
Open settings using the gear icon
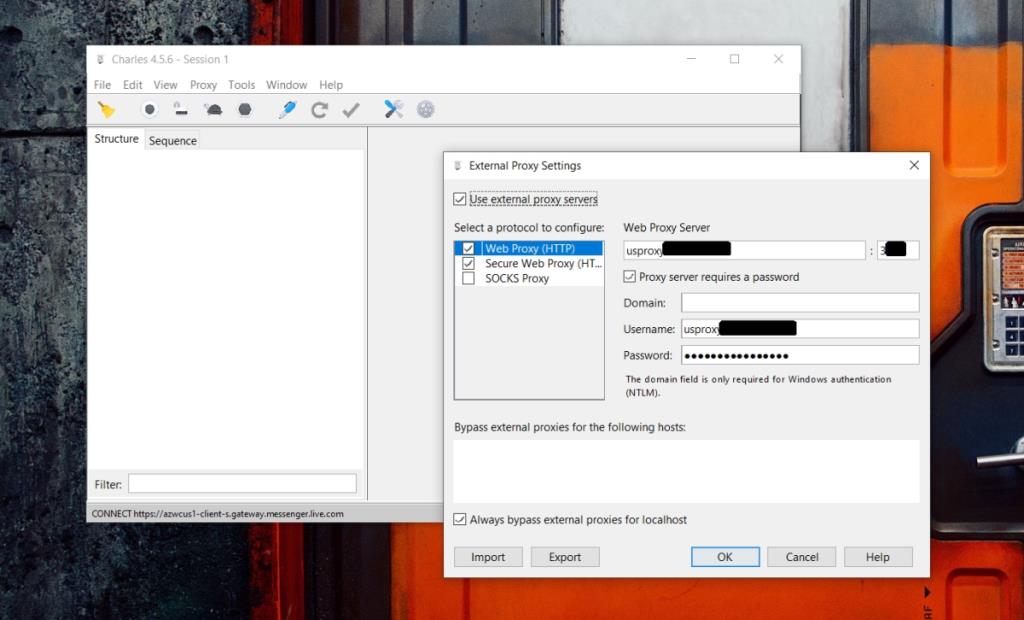pyautogui.click(x=425, y=110)
